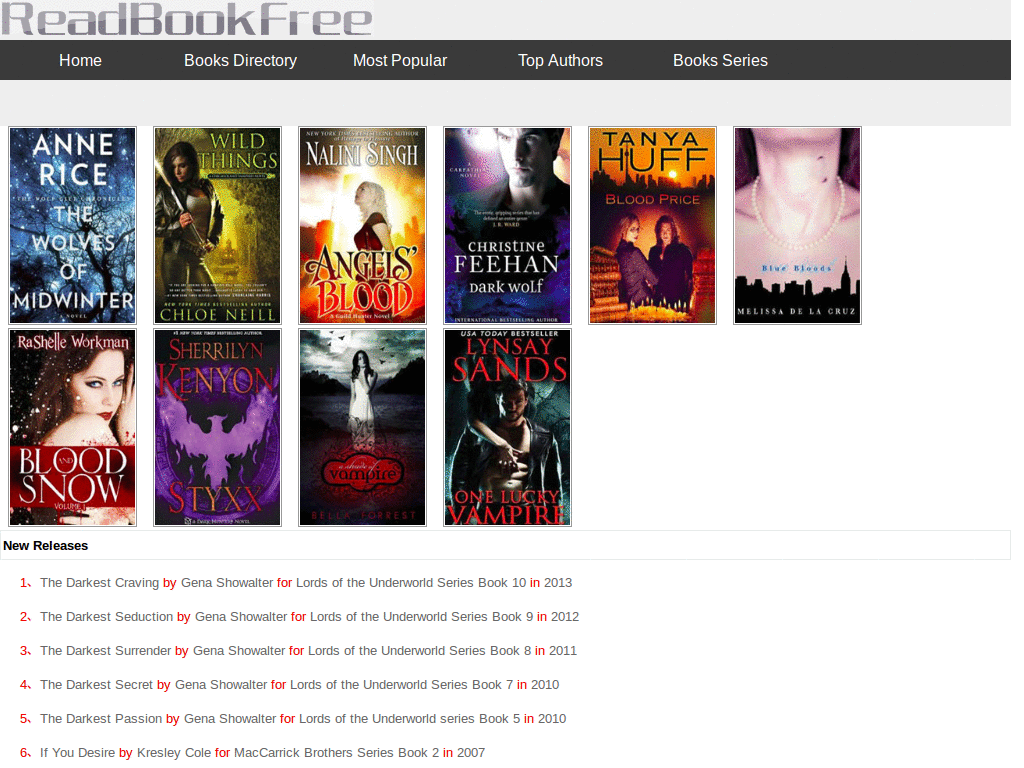Navigate to the Books Series menu item
Image resolution: width=1024 pixels, height=768 pixels.
[720, 60]
